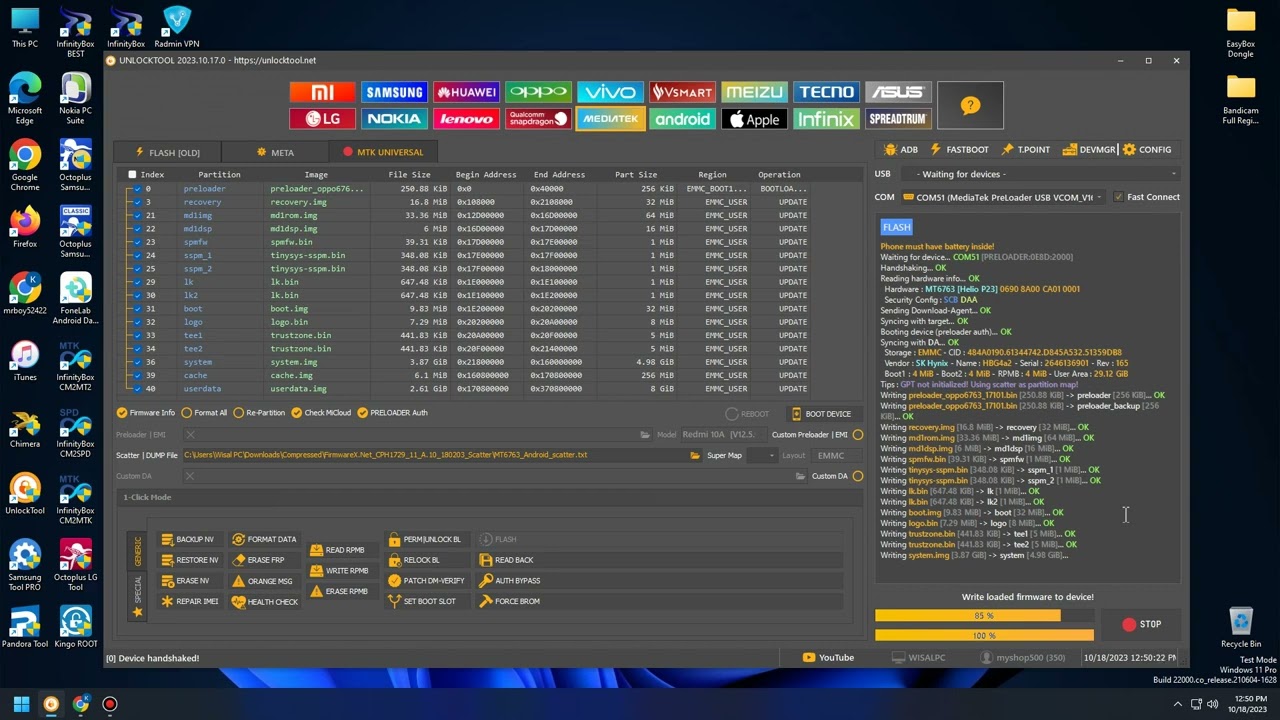Select the Xiaomi MI brand logo
1280x720 pixels.
[x=322, y=92]
